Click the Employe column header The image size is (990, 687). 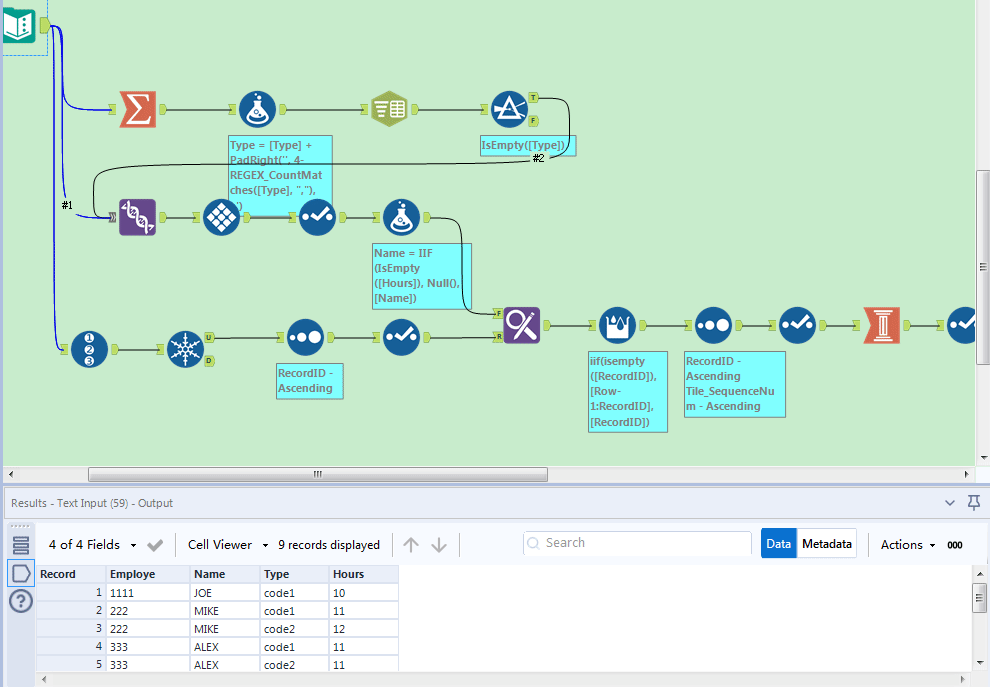[148, 574]
